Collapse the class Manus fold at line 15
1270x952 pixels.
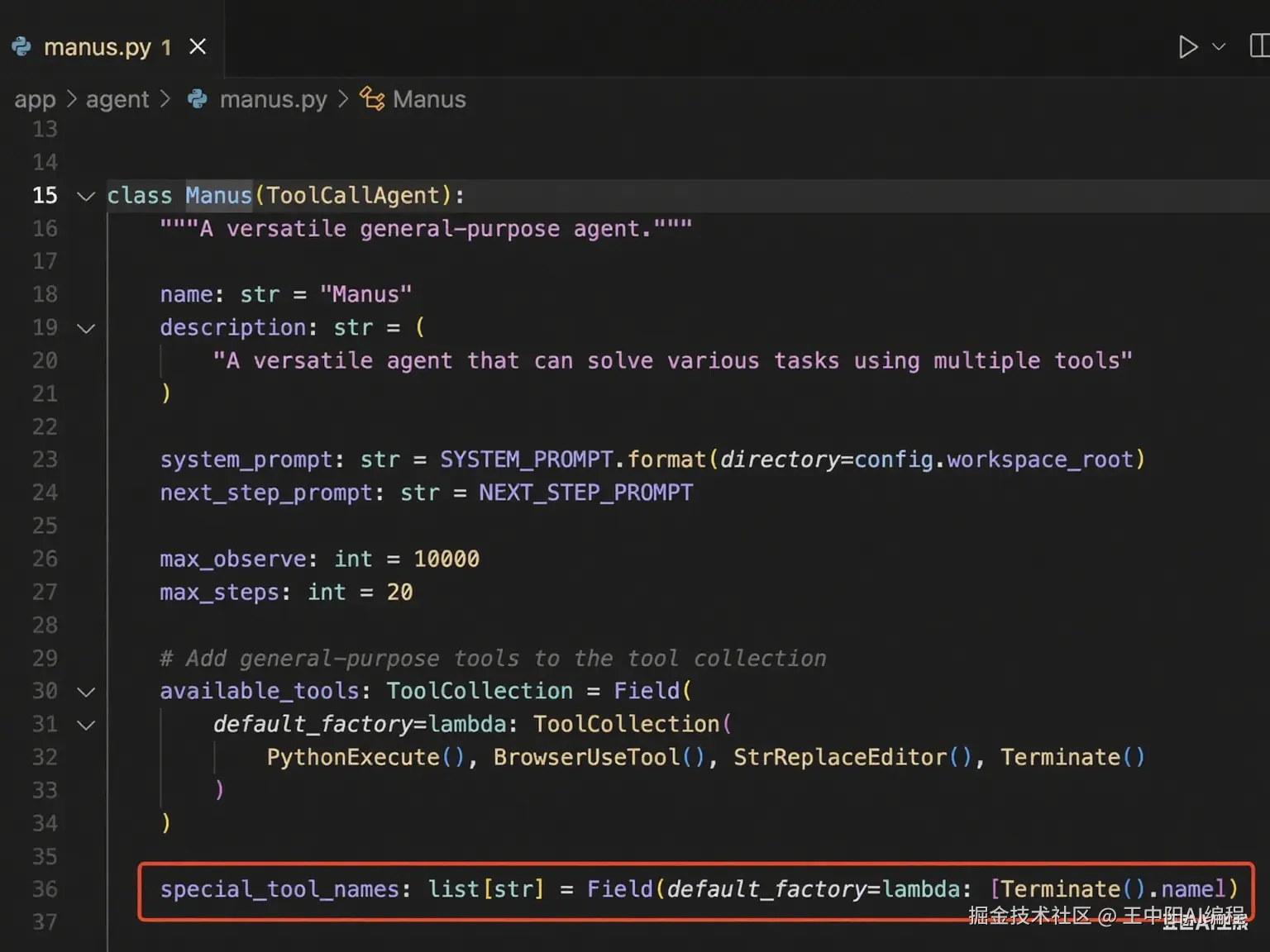tap(86, 196)
